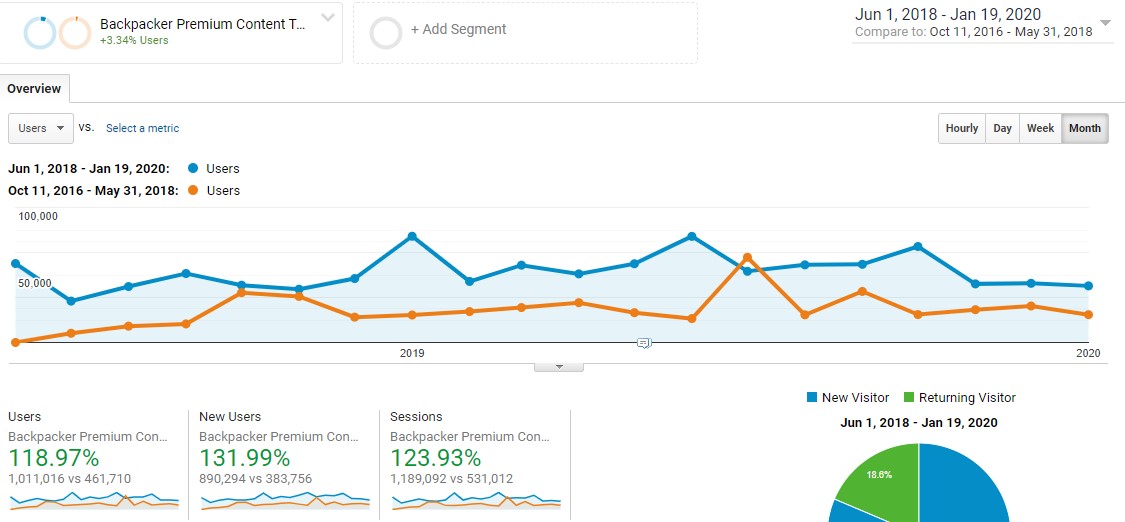Image resolution: width=1125 pixels, height=522 pixels.
Task: Click the blue New Visitor legend square
Action: coord(811,397)
